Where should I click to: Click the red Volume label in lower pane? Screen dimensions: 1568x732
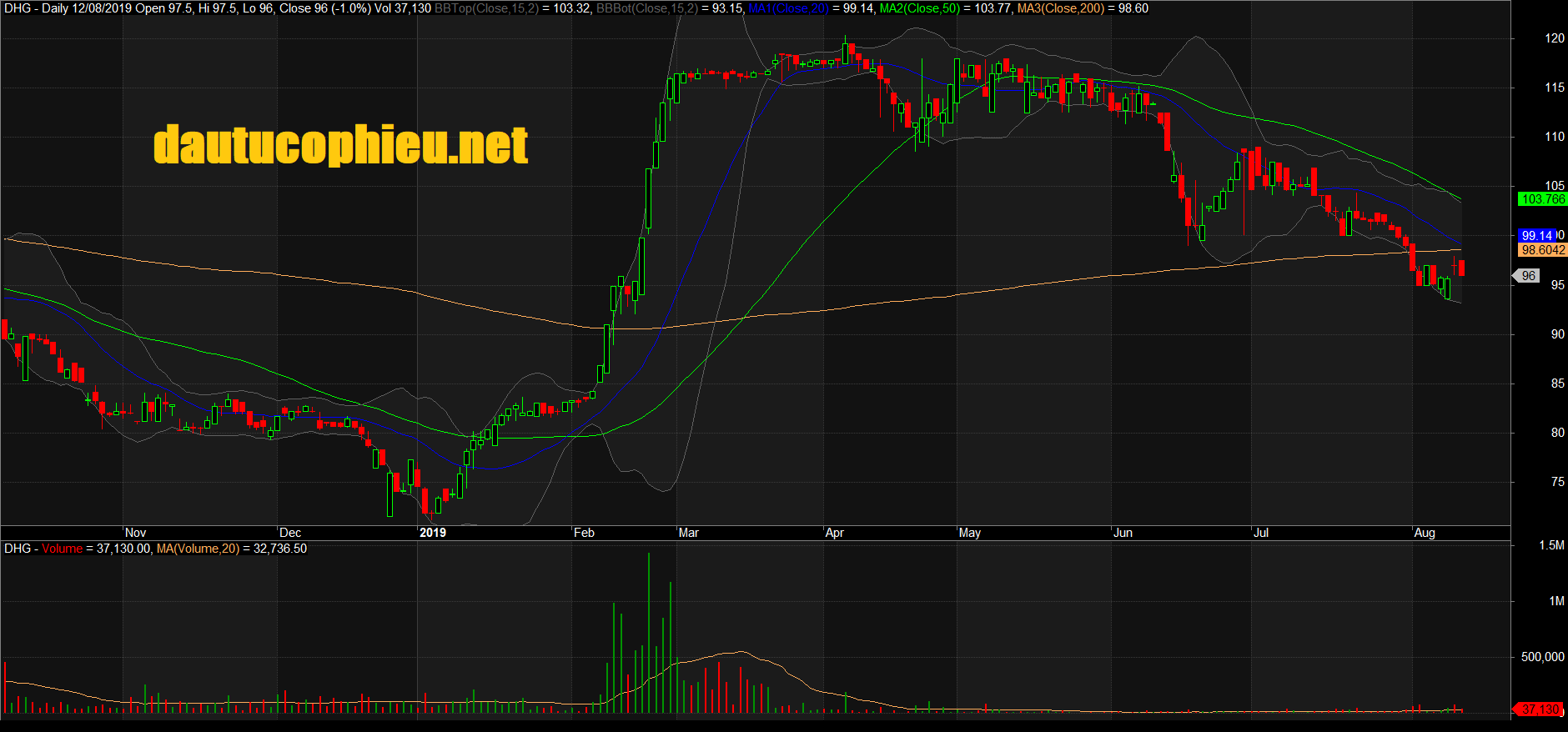[x=63, y=549]
